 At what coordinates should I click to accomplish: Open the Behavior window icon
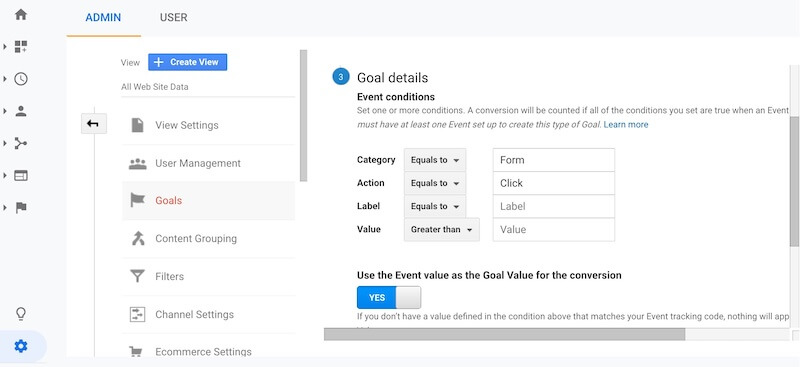(21, 176)
